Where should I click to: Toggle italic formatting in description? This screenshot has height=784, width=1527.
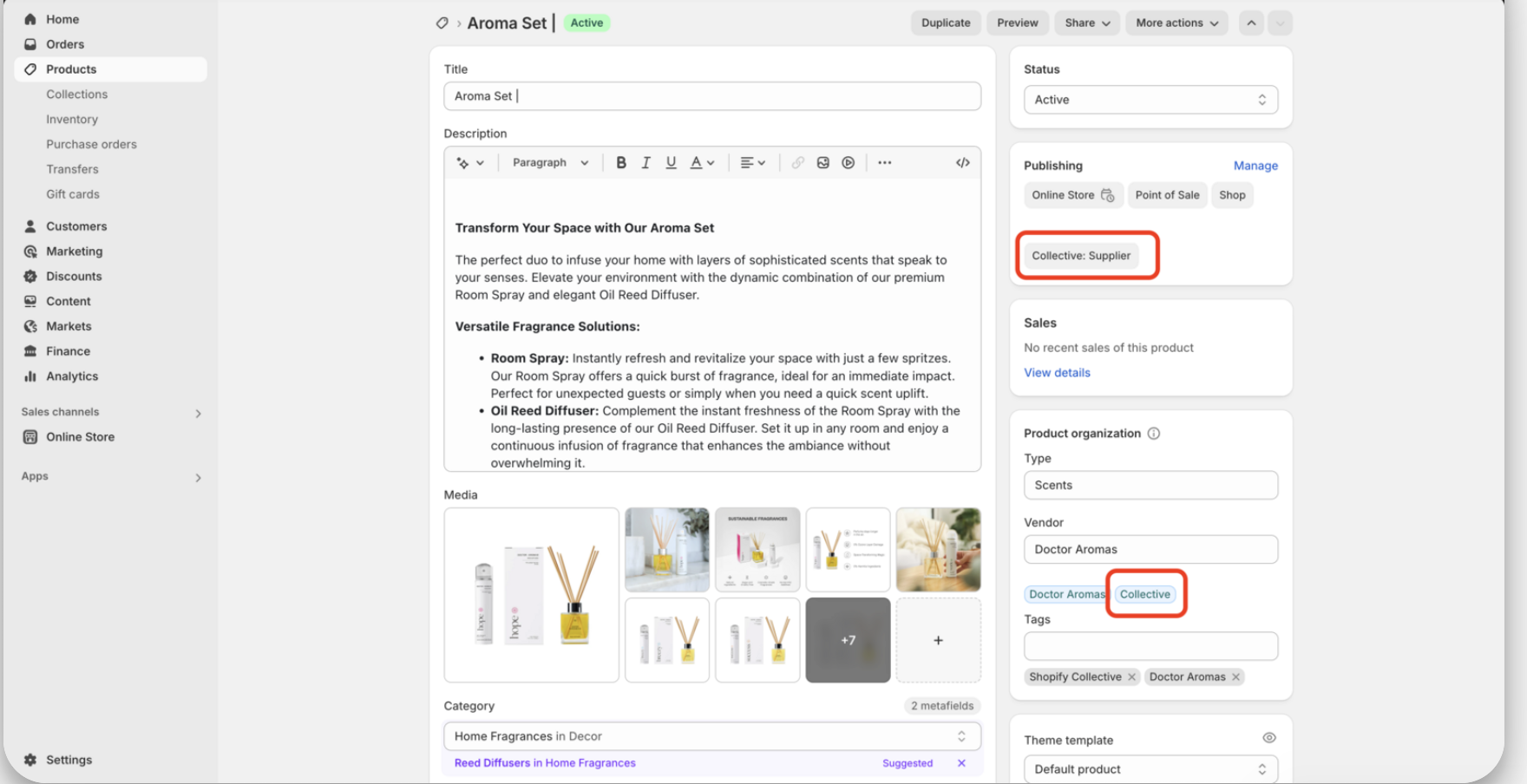click(x=646, y=163)
